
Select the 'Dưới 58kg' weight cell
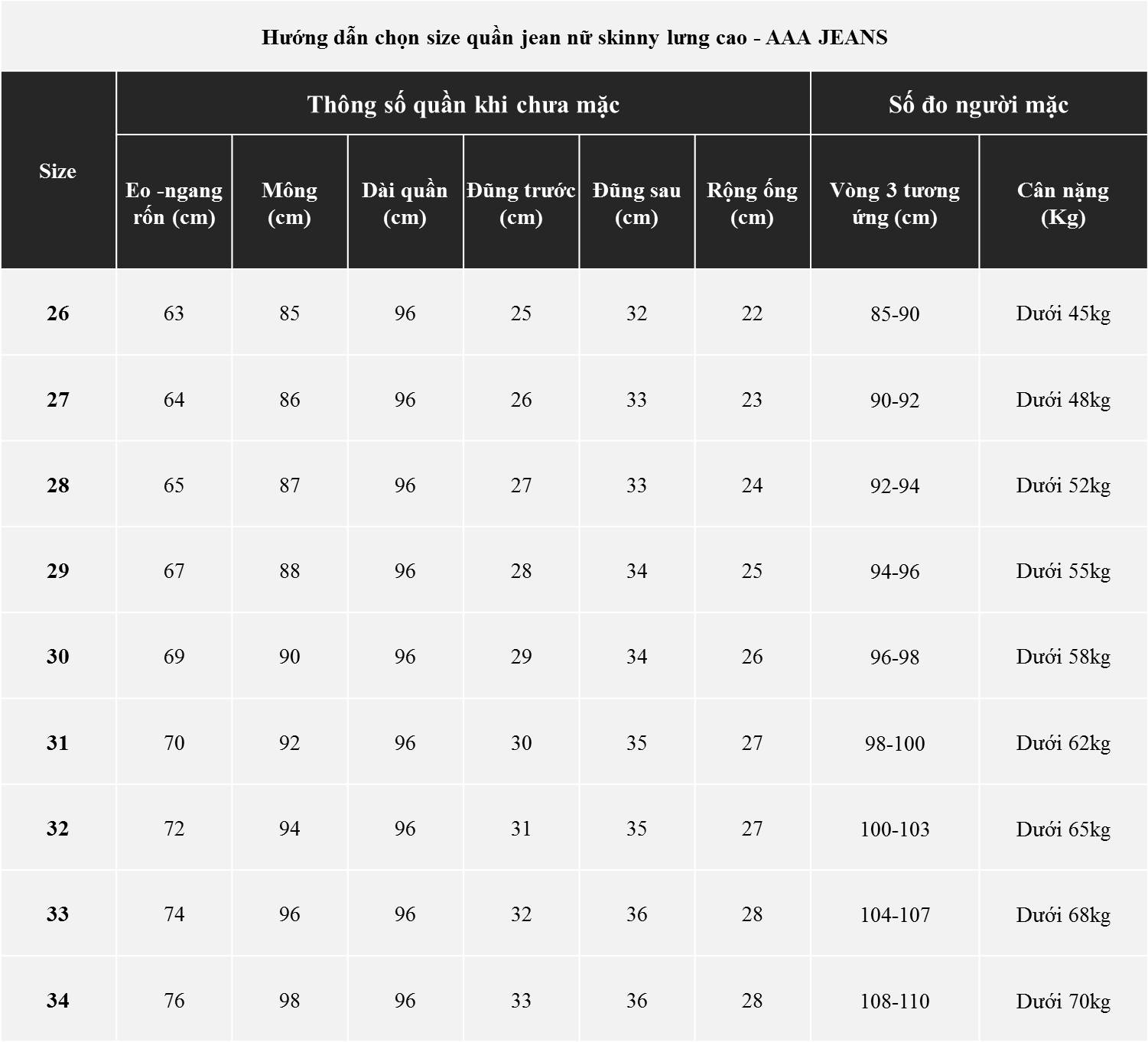coord(1063,657)
